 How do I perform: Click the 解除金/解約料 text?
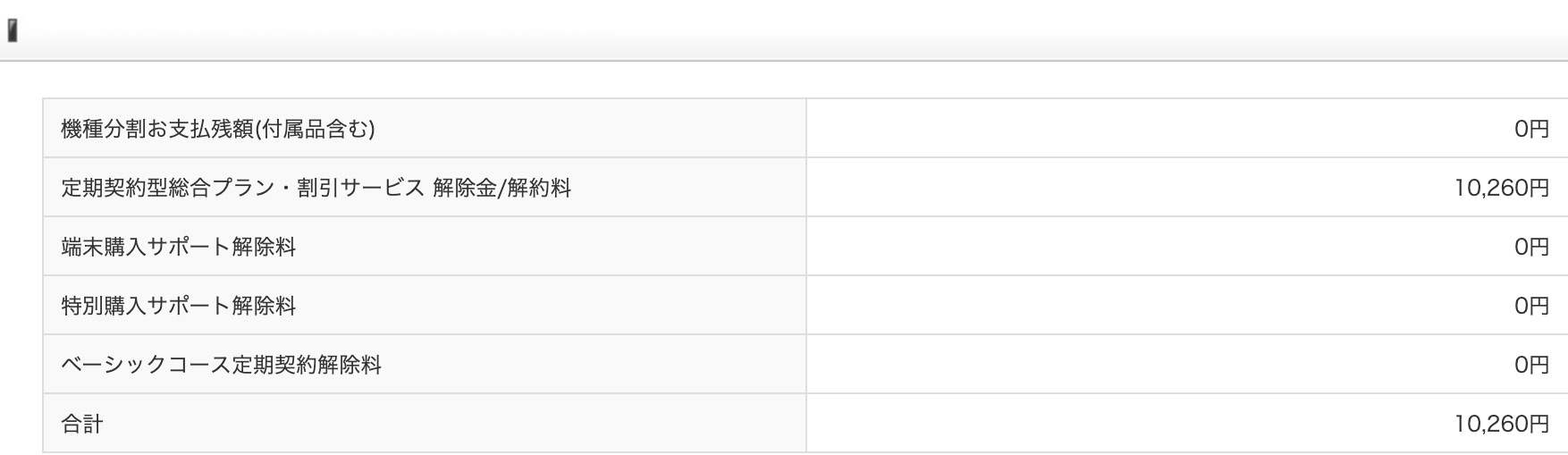(x=502, y=188)
